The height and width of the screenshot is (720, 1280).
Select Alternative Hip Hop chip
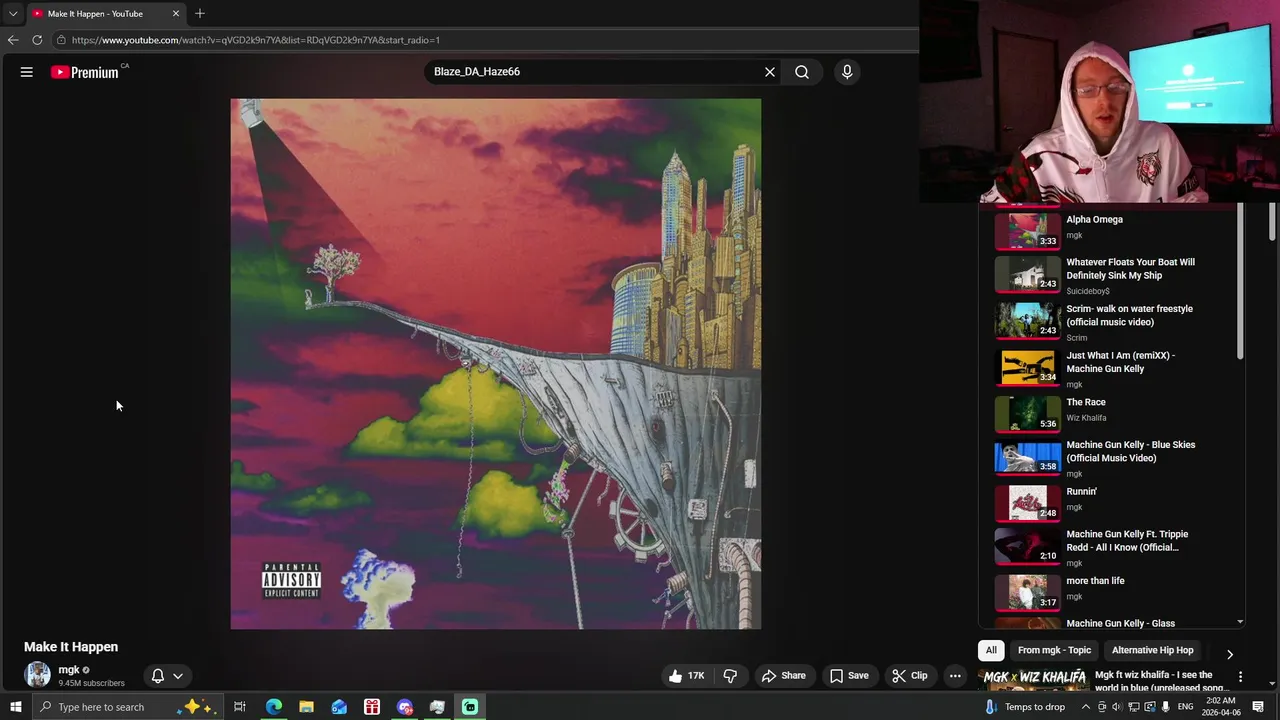click(x=1152, y=650)
